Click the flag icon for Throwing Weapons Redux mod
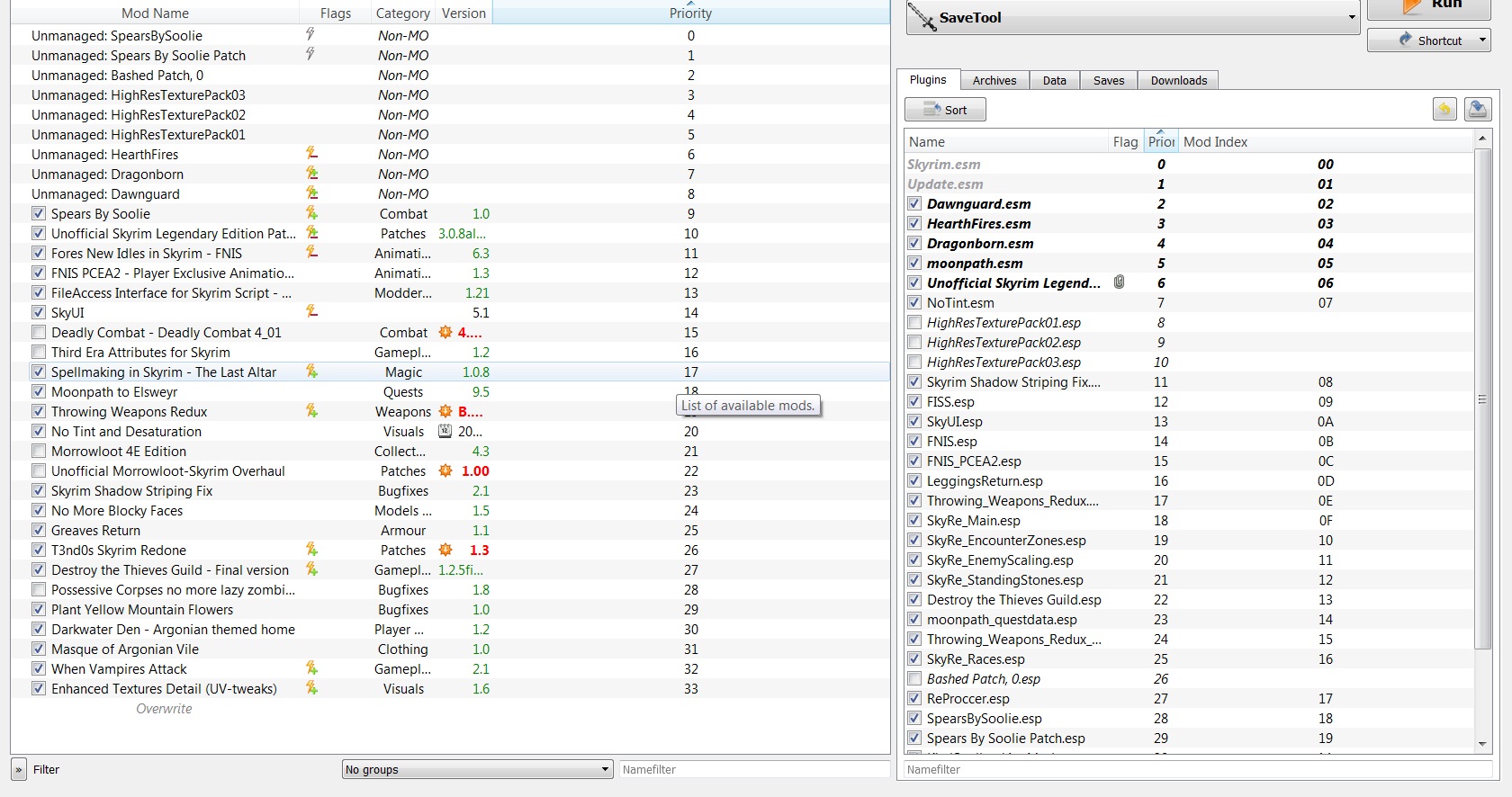 [x=311, y=411]
